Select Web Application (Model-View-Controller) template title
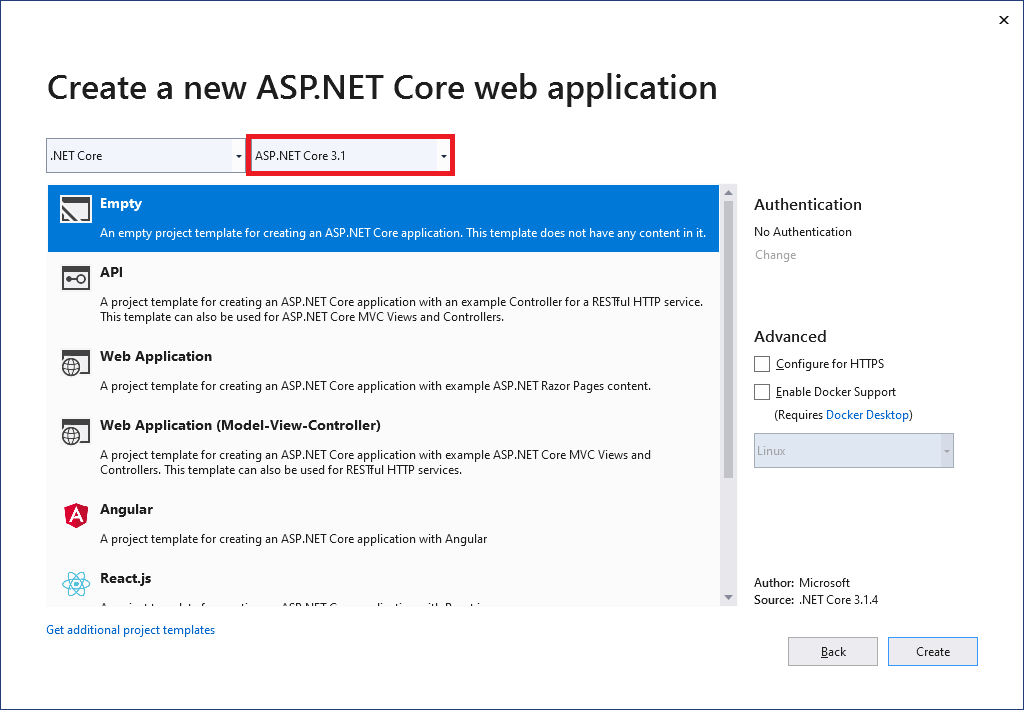This screenshot has height=710, width=1024. click(240, 425)
